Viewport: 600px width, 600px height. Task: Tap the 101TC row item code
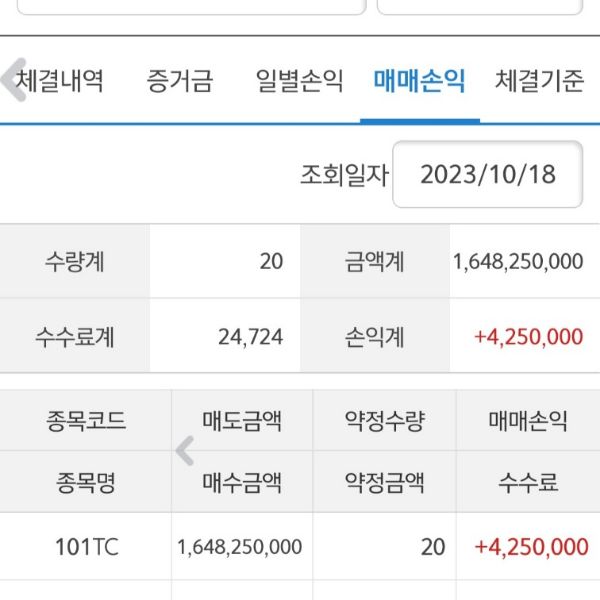[x=86, y=547]
